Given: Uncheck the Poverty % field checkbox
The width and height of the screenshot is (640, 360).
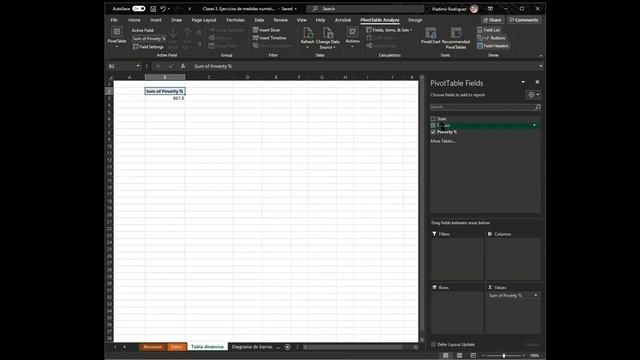Looking at the screenshot, I should 433,132.
